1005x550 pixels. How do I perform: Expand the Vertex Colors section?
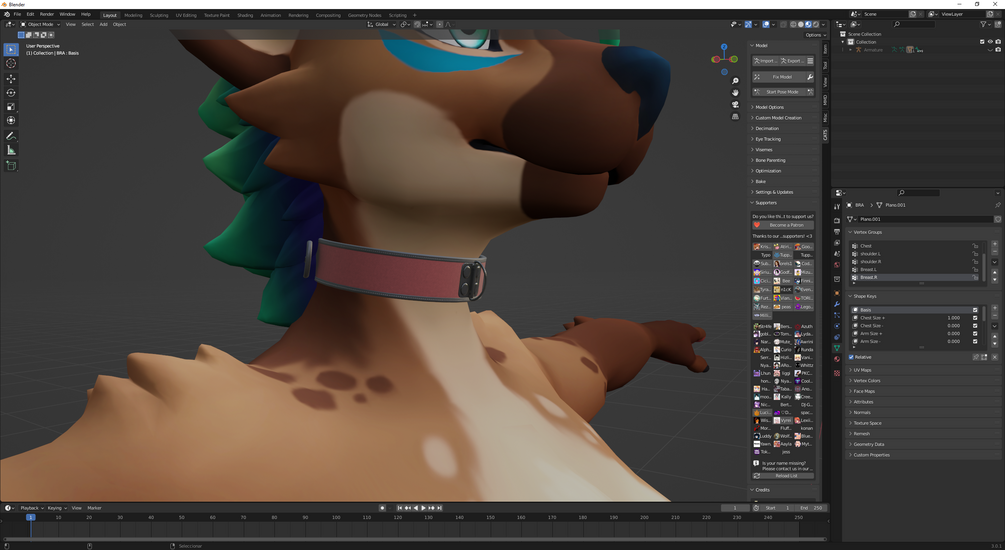867,381
